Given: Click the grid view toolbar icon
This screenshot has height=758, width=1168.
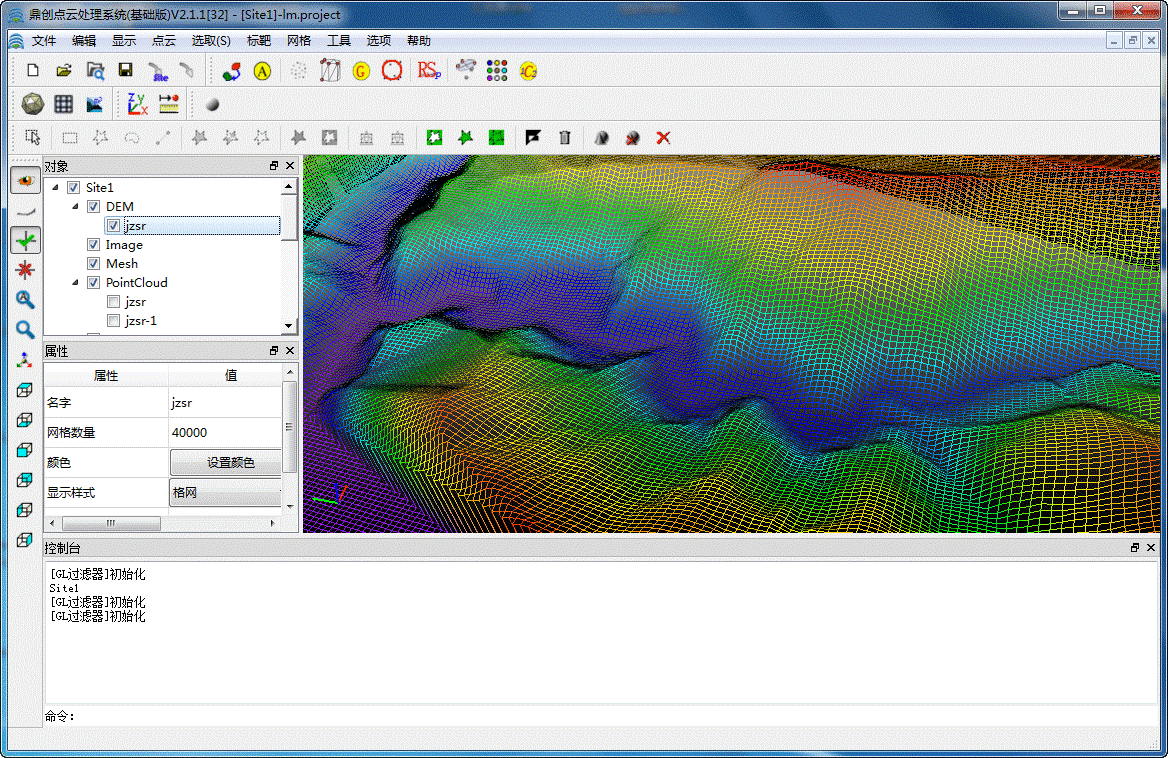Looking at the screenshot, I should 63,103.
